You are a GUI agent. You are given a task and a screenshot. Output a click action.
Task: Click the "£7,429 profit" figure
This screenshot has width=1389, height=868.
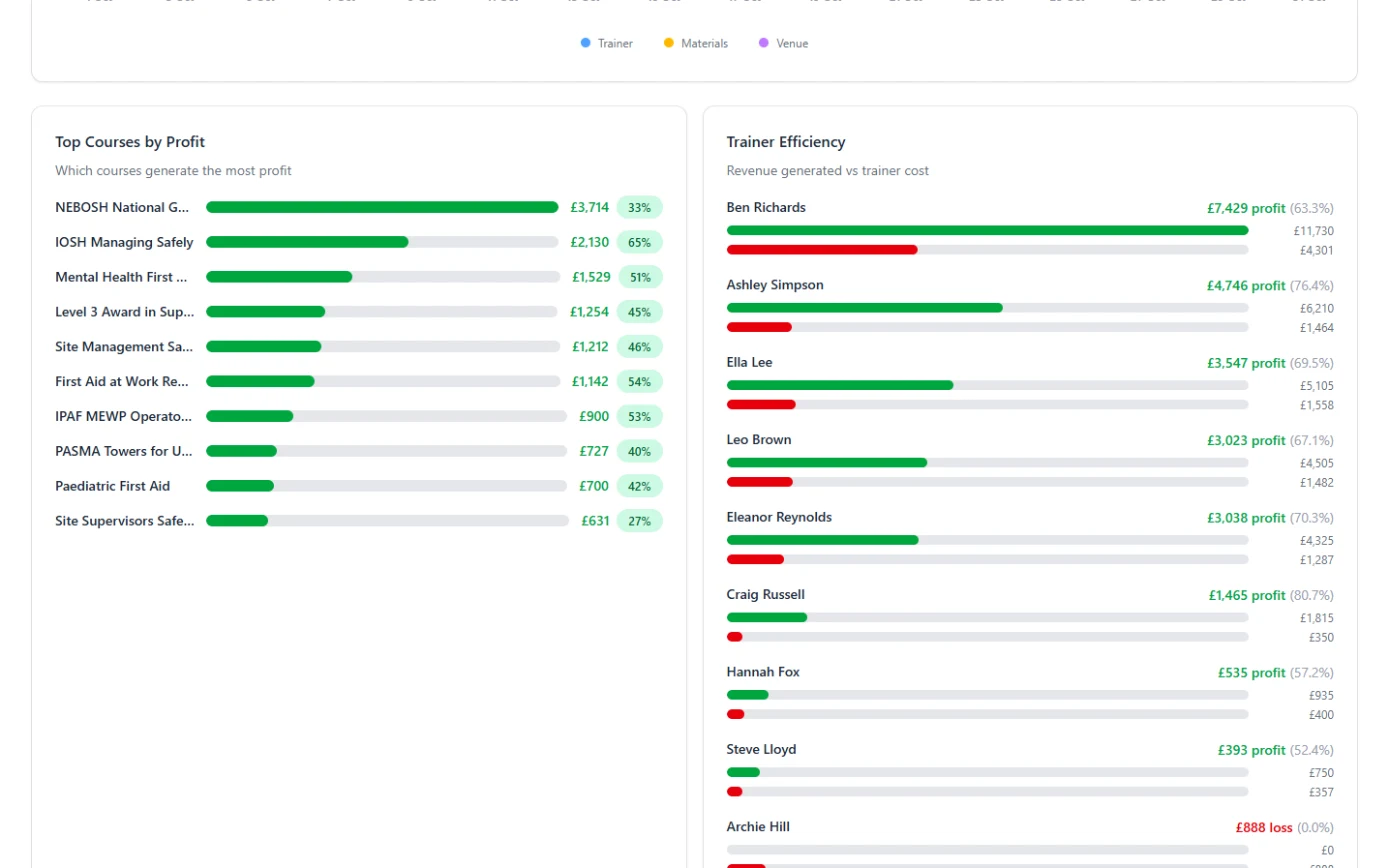tap(1246, 208)
